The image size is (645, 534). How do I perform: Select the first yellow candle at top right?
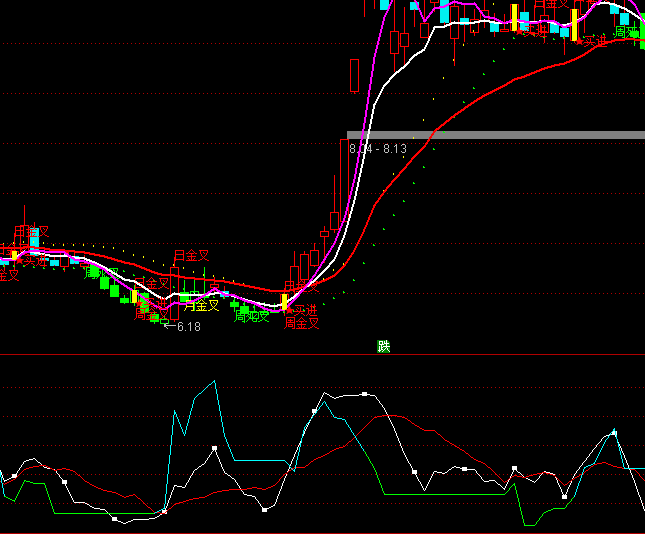coord(514,18)
